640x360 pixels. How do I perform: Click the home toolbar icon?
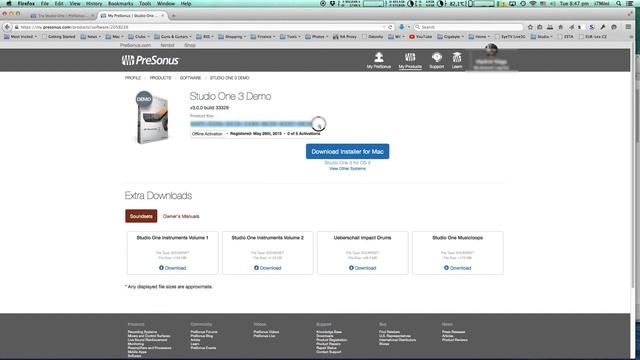(x=560, y=27)
